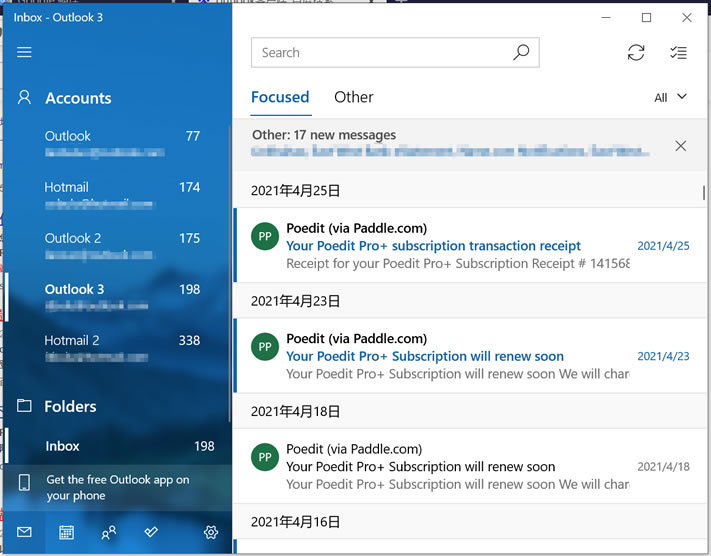Dismiss the Other new messages notification
Viewport: 711px width, 556px height.
click(x=680, y=146)
